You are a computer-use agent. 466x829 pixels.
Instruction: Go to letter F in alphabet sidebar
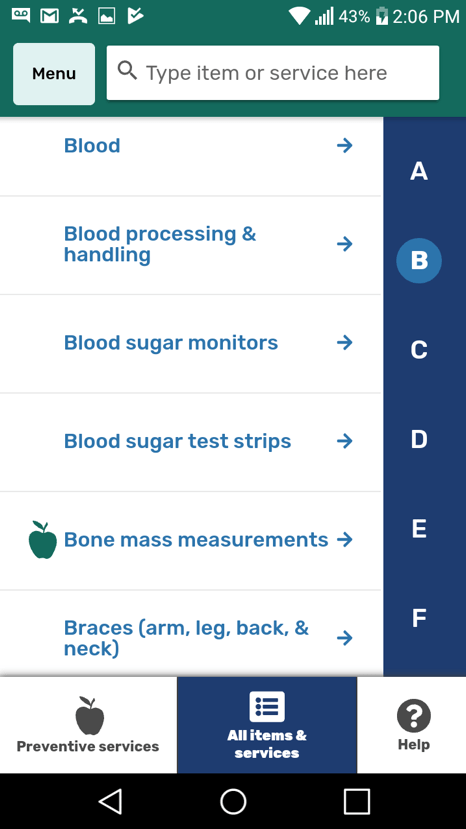pos(418,618)
